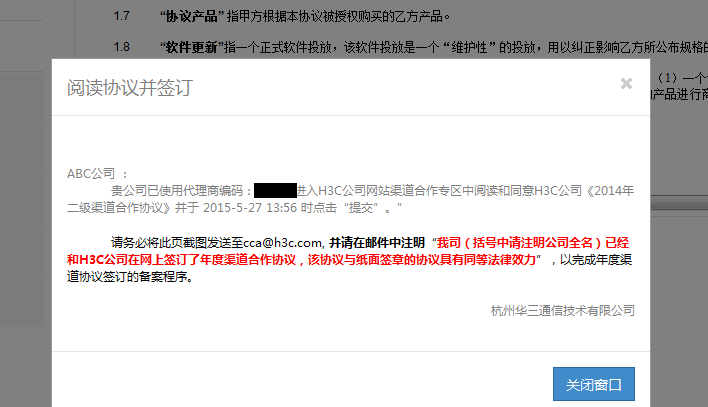The height and width of the screenshot is (407, 708).
Task: Click the bold 并请在邮件中注明 text
Action: pyautogui.click(x=377, y=243)
